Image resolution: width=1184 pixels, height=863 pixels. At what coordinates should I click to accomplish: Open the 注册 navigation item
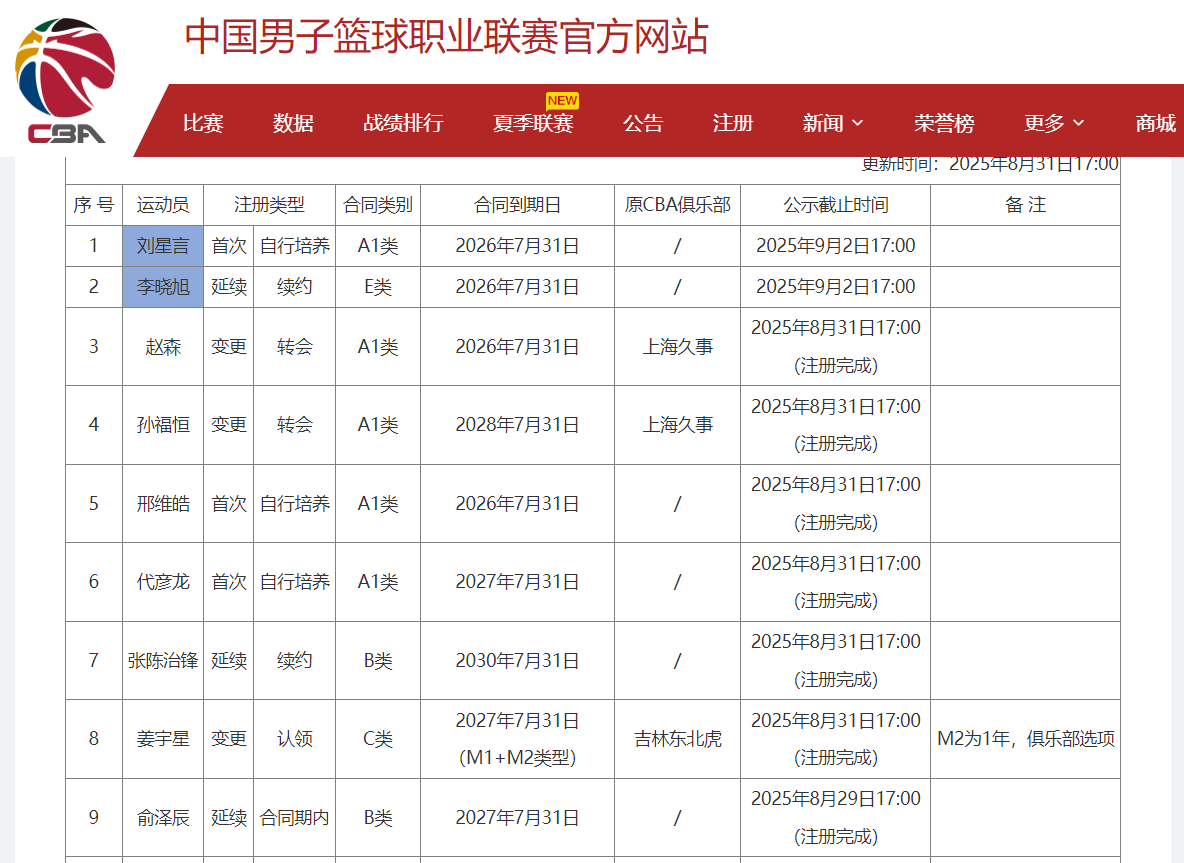click(733, 123)
